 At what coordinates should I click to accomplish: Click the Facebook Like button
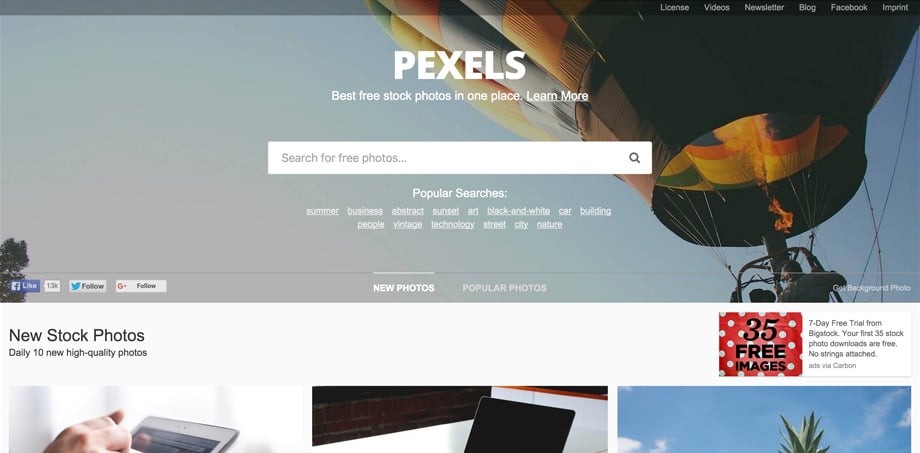click(25, 286)
